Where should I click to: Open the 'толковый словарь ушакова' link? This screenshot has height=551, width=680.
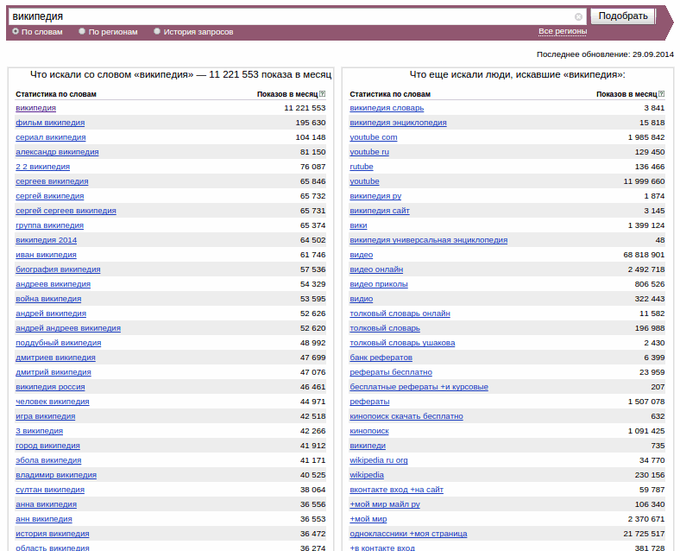(402, 343)
